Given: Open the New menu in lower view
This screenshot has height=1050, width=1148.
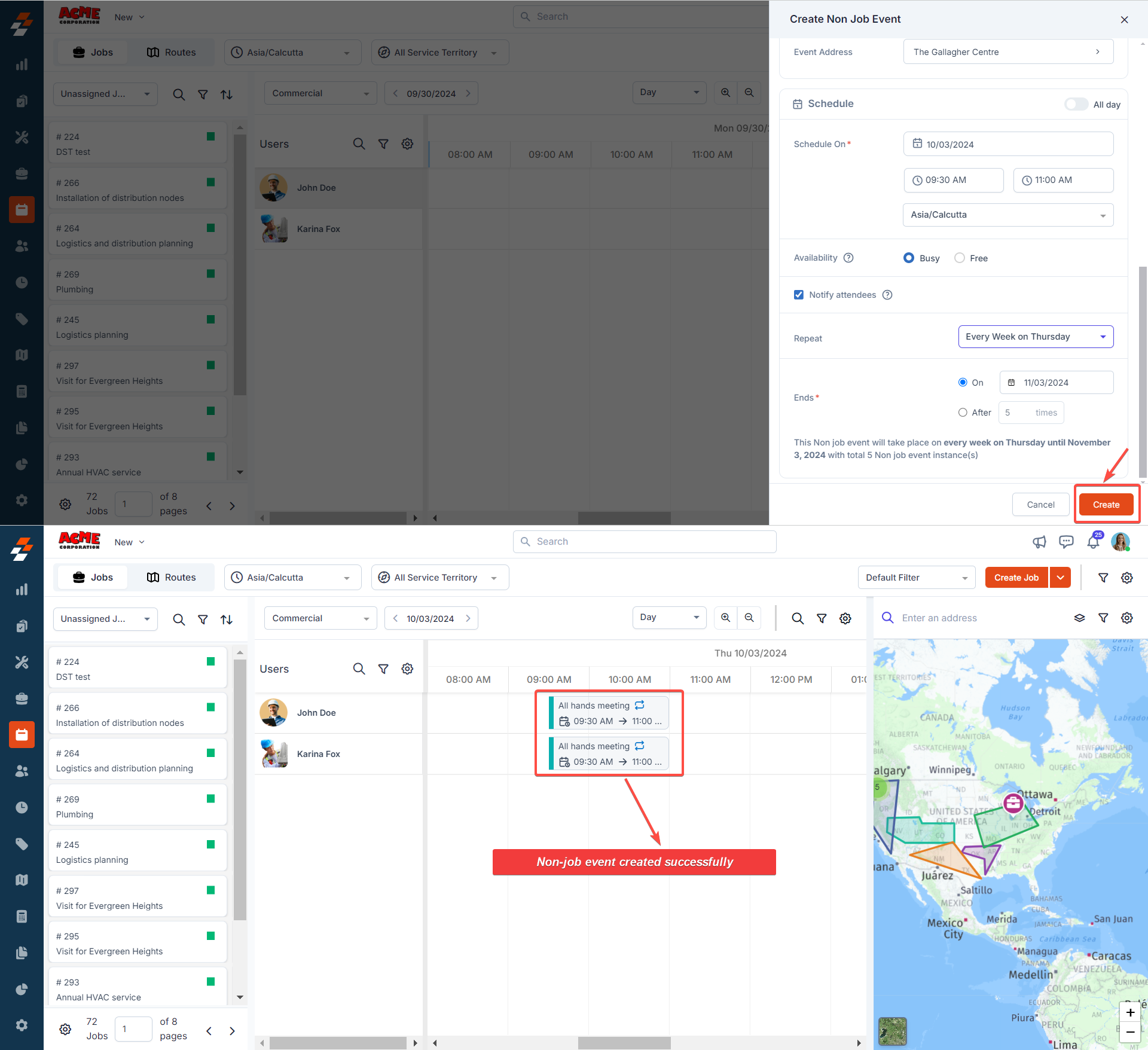Looking at the screenshot, I should pyautogui.click(x=129, y=542).
